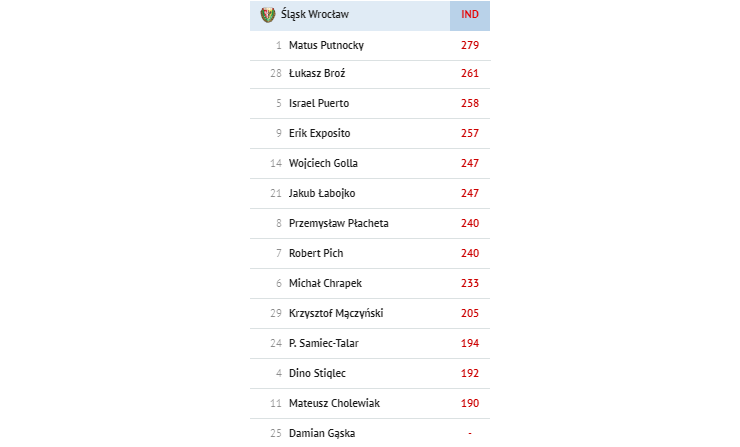Click the 279 index value for Putnocky

click(470, 45)
